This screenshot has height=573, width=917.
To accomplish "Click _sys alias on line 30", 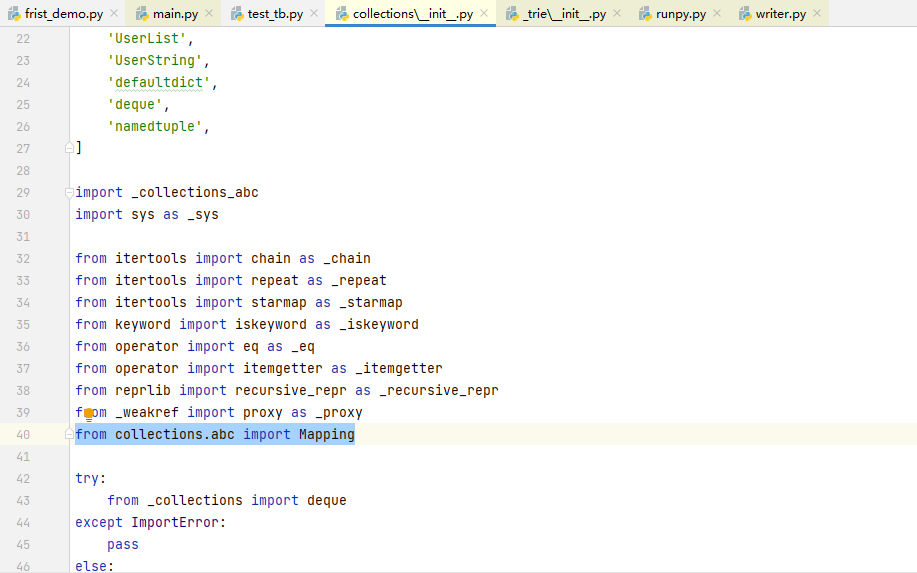I will (203, 215).
